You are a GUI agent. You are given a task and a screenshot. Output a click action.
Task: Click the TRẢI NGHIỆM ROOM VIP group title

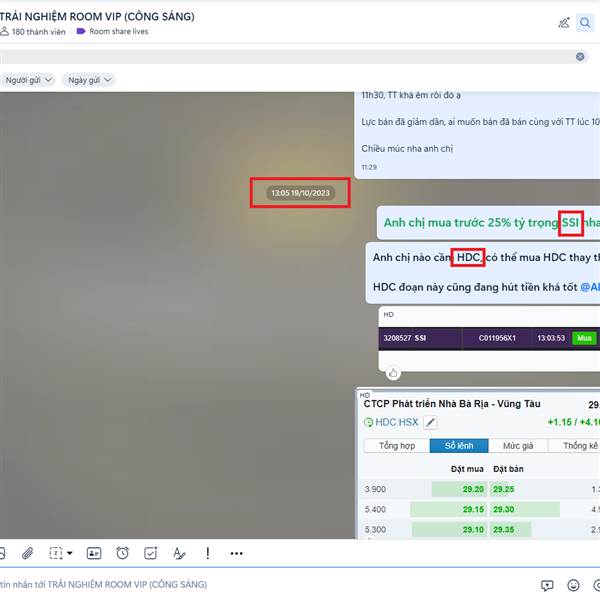coord(97,16)
